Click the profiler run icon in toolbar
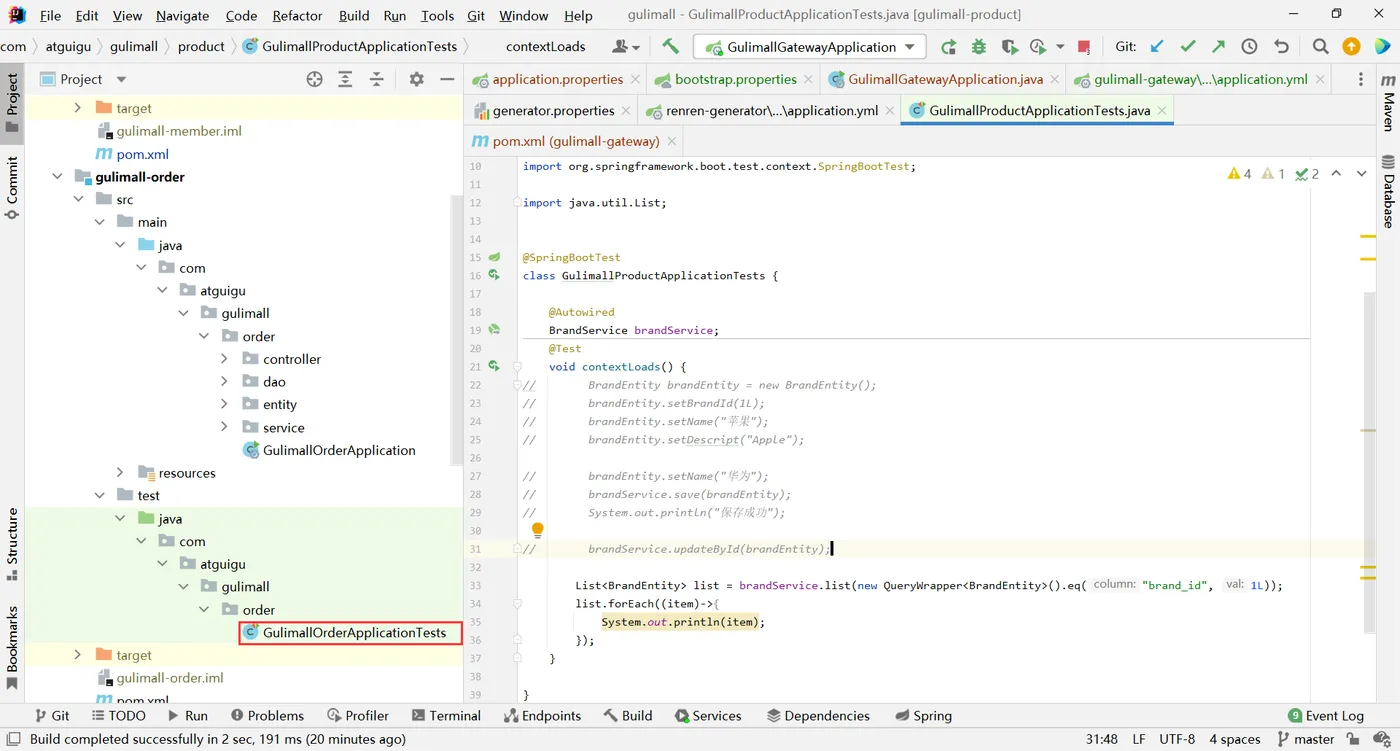The height and width of the screenshot is (751, 1400). click(1039, 47)
